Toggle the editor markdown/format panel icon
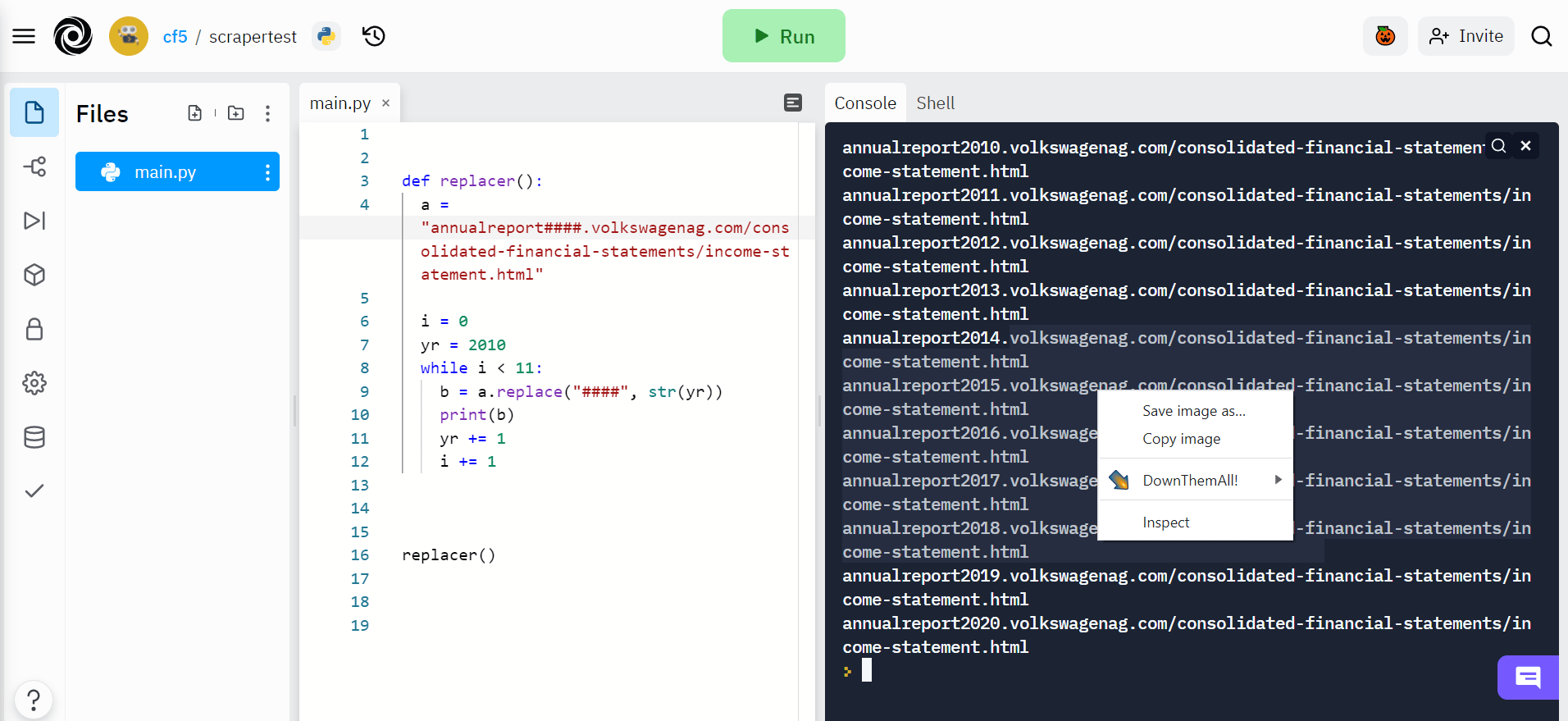 pyautogui.click(x=793, y=103)
